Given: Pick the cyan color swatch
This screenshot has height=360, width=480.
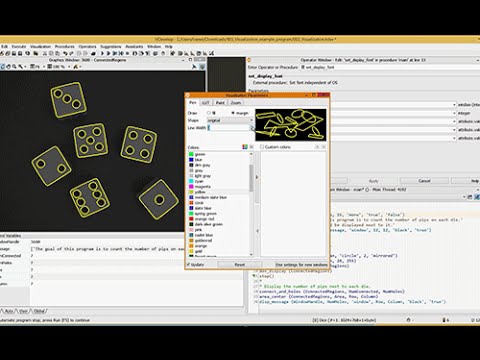Looking at the screenshot, I should [x=191, y=181].
